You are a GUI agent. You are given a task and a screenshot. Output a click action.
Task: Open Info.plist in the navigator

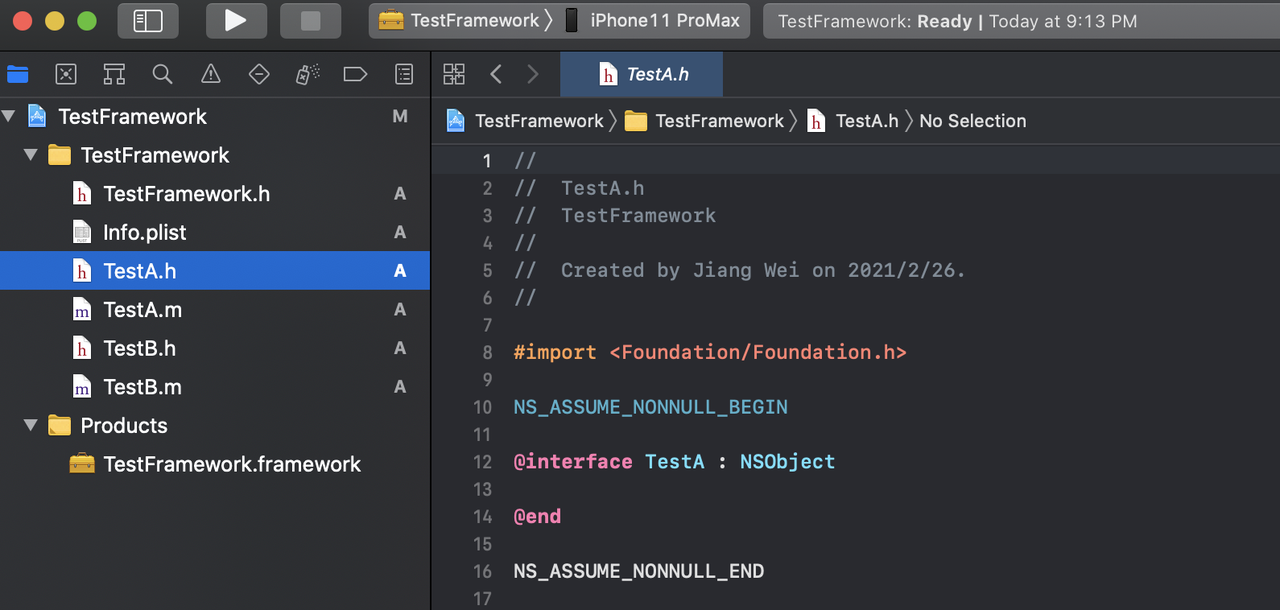pyautogui.click(x=215, y=232)
